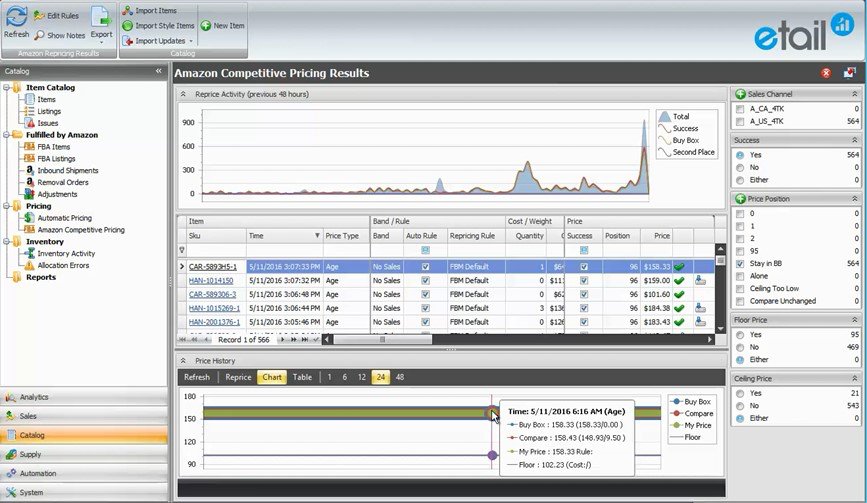Collapse the Ceiling Price filter panel

(x=854, y=379)
